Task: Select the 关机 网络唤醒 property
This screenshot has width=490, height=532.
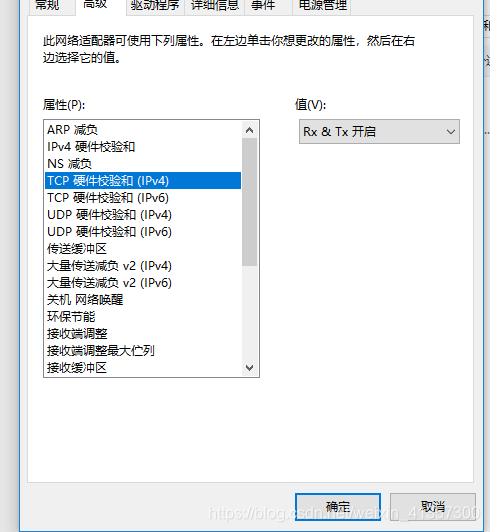Action: pos(143,299)
